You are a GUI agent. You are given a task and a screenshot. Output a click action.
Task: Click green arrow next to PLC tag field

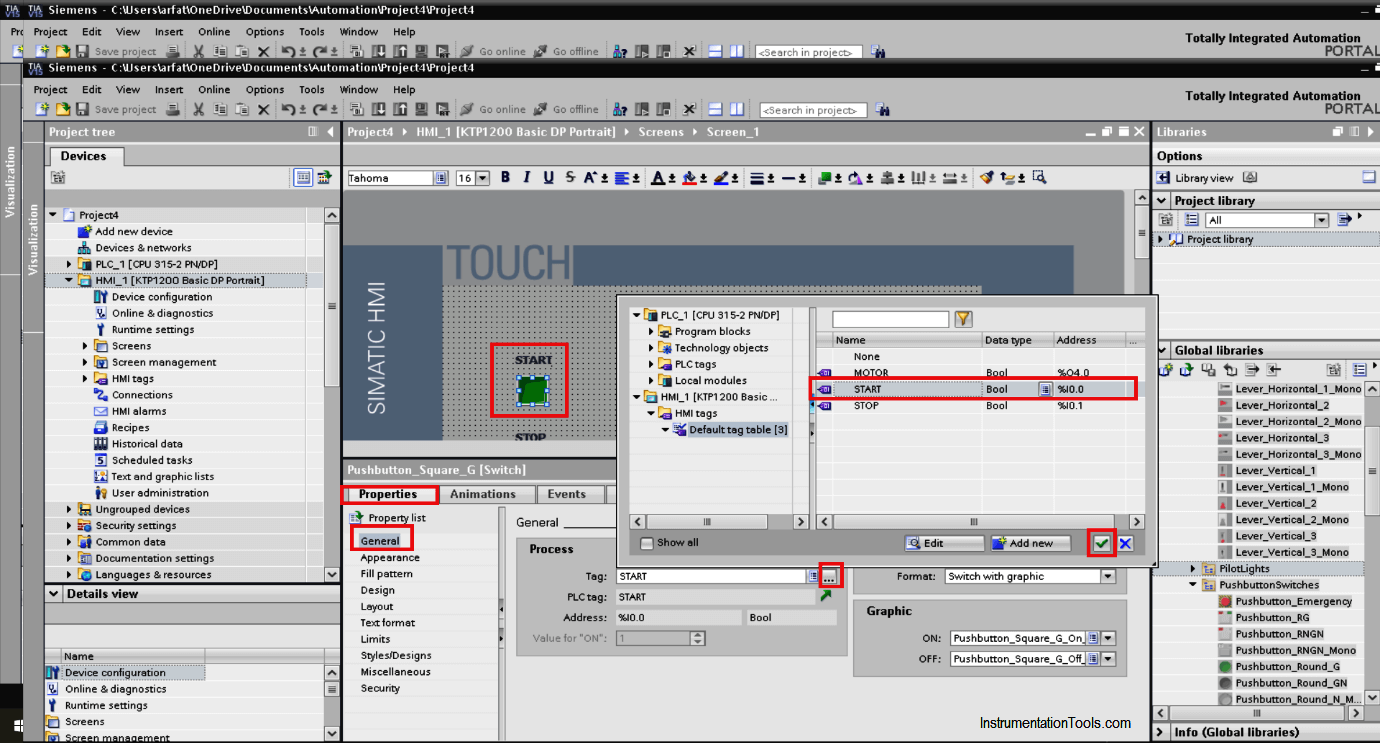tap(826, 596)
